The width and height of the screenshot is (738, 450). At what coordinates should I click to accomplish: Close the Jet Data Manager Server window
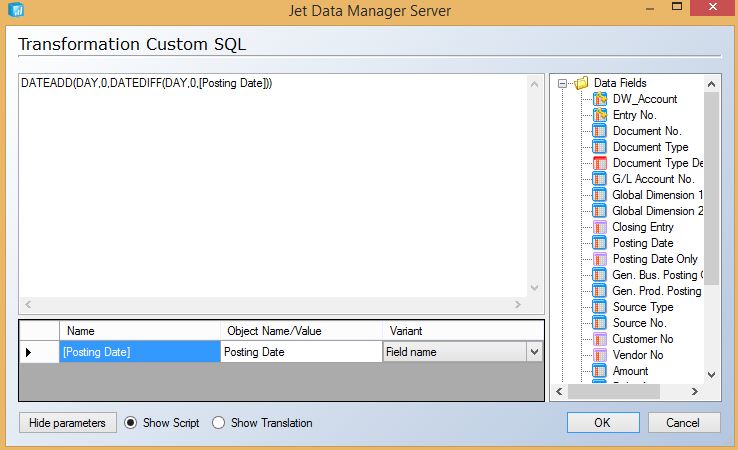point(713,7)
